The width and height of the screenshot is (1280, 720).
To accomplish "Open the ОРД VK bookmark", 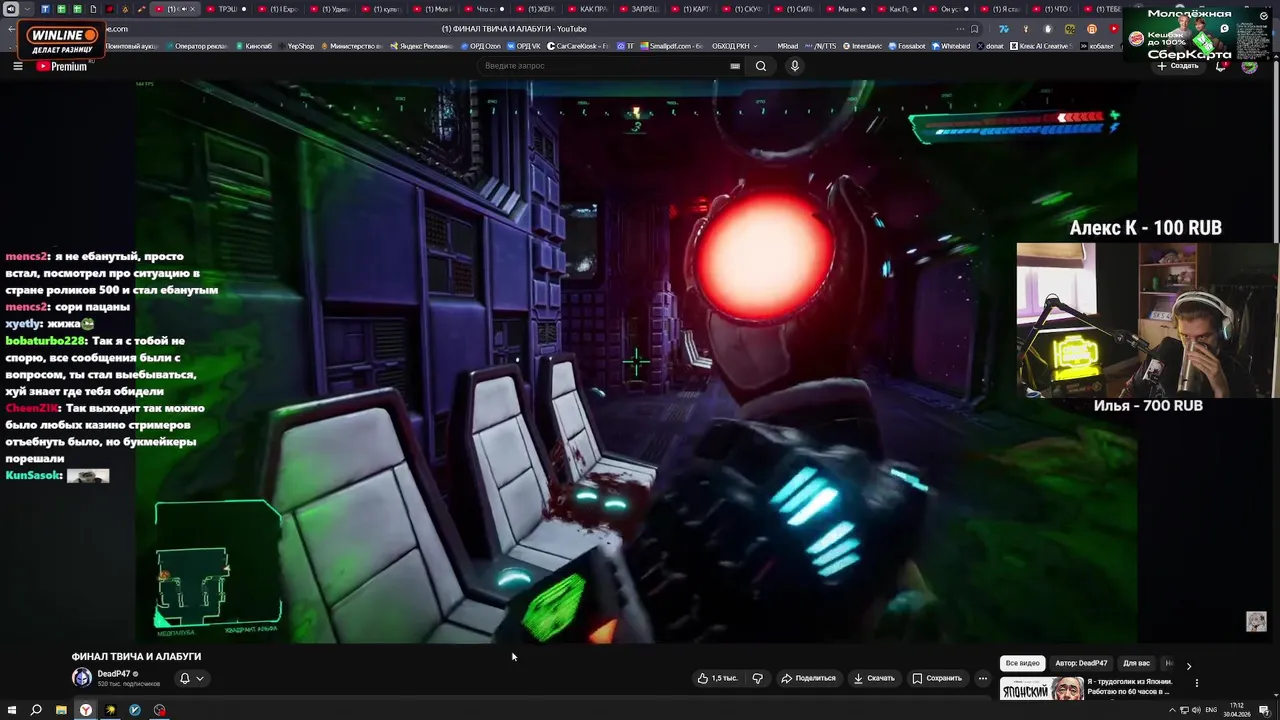I will [524, 46].
